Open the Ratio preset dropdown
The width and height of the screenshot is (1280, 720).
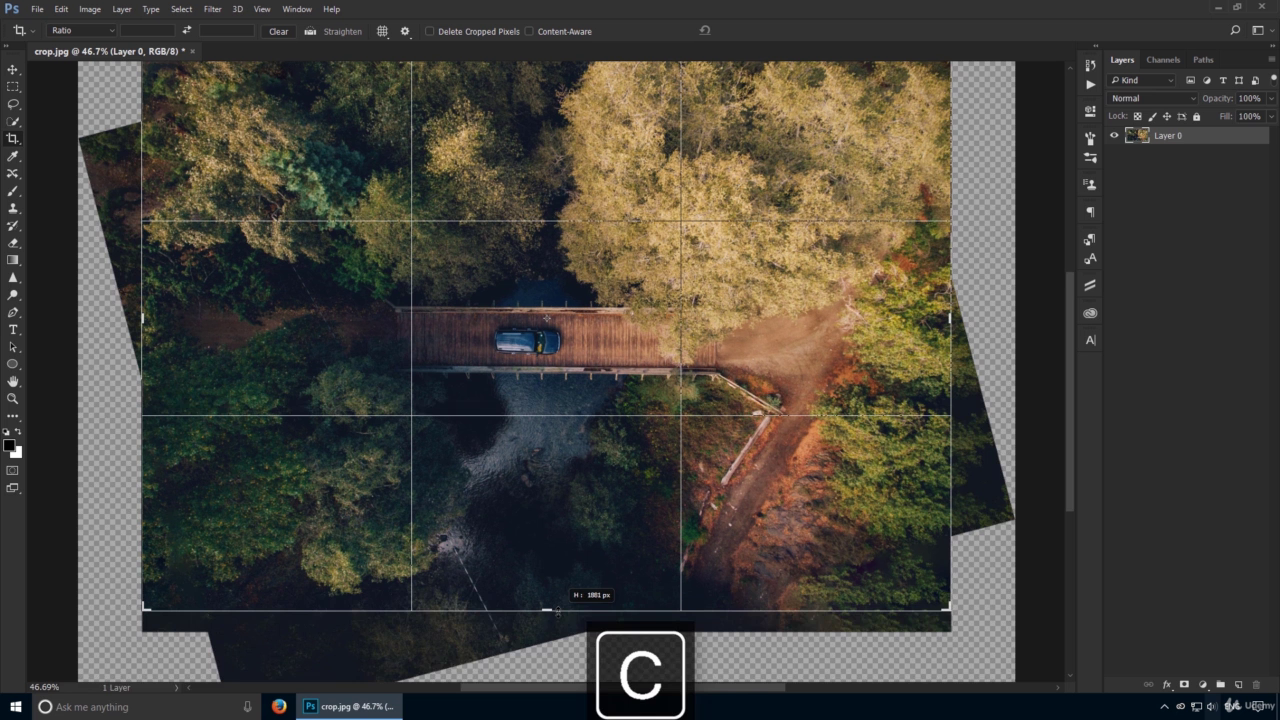pyautogui.click(x=81, y=31)
